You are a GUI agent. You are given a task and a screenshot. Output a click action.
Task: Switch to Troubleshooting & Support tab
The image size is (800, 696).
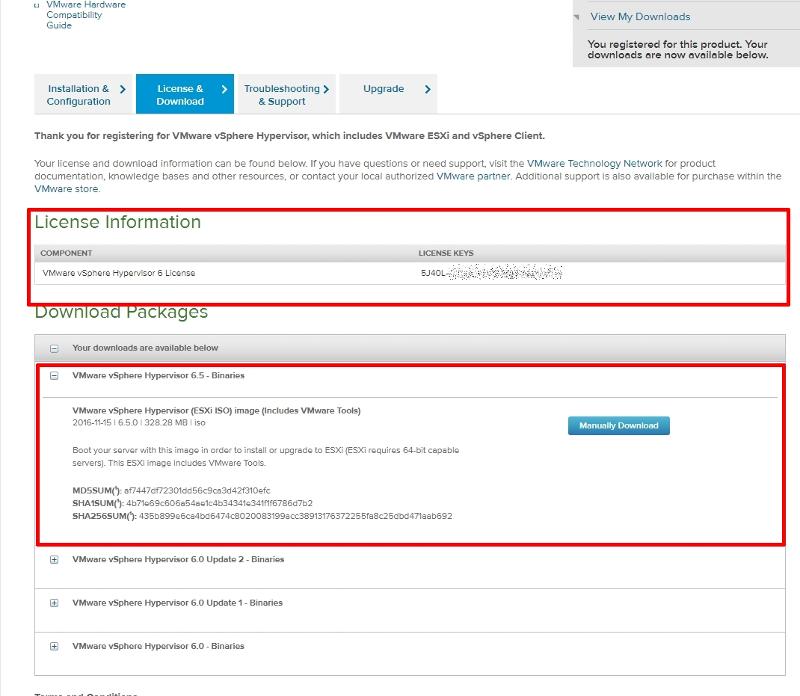pos(286,94)
